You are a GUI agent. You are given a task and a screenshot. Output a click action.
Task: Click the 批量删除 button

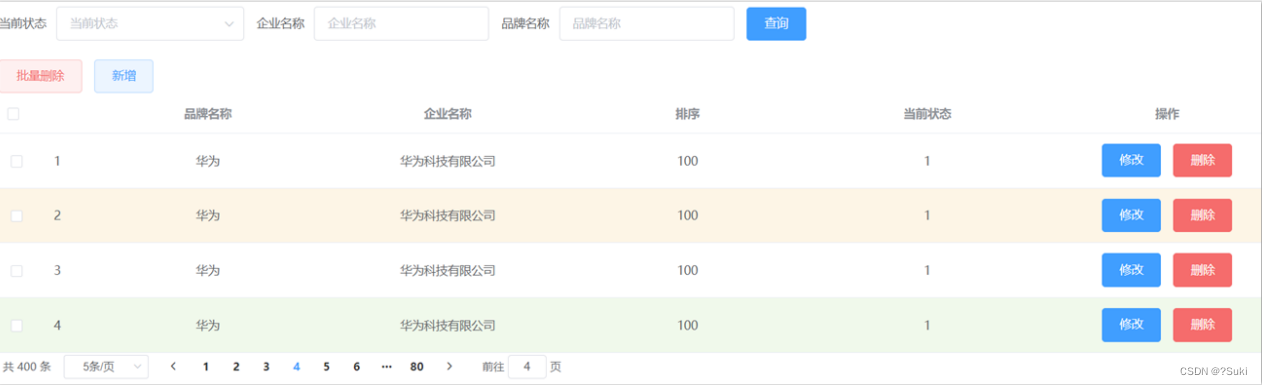click(x=40, y=76)
